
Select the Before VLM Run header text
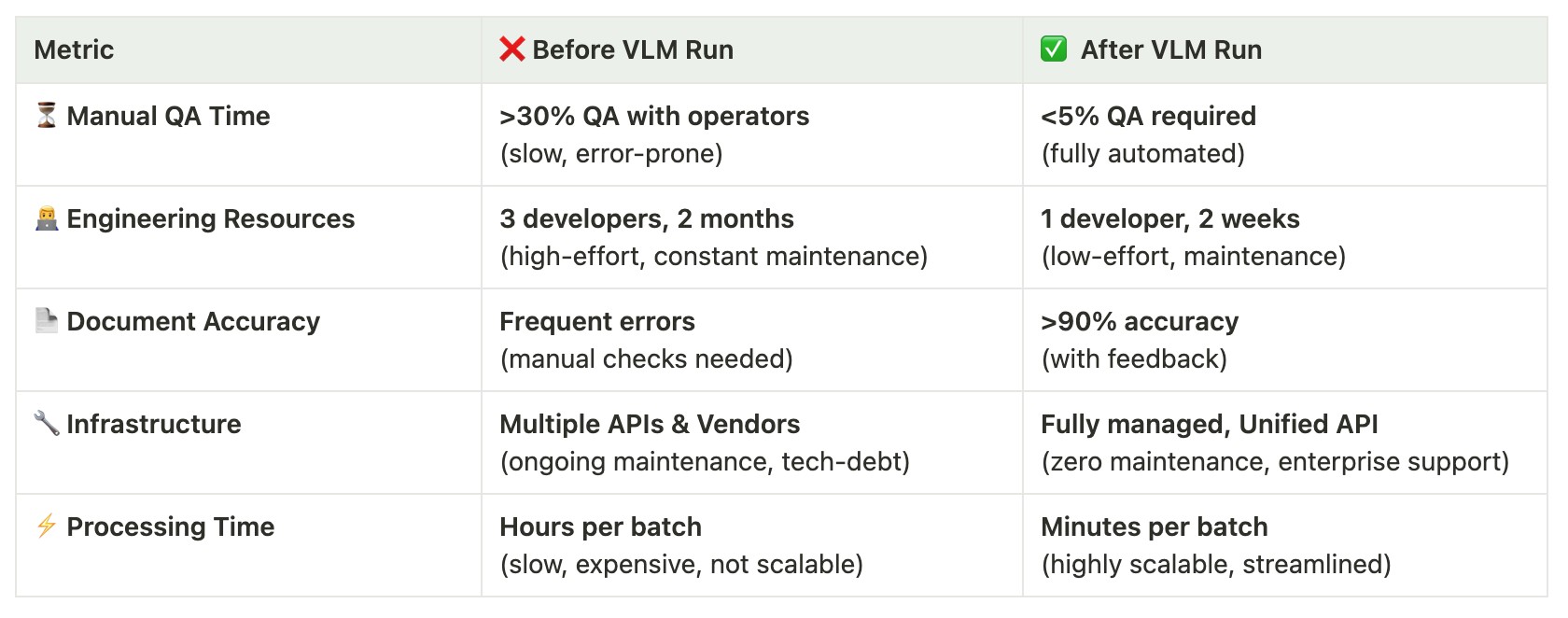coord(633,49)
